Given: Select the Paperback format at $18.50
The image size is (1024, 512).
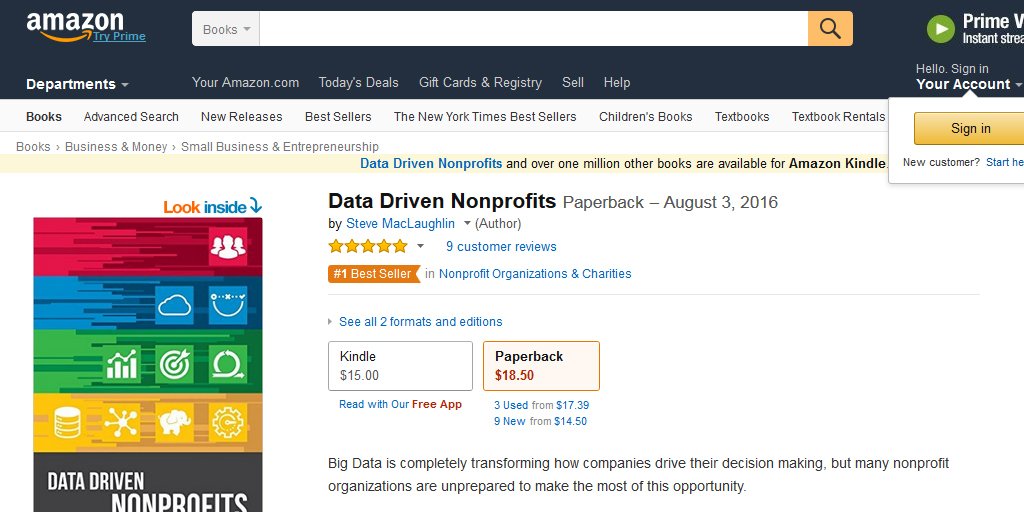Looking at the screenshot, I should click(x=541, y=366).
